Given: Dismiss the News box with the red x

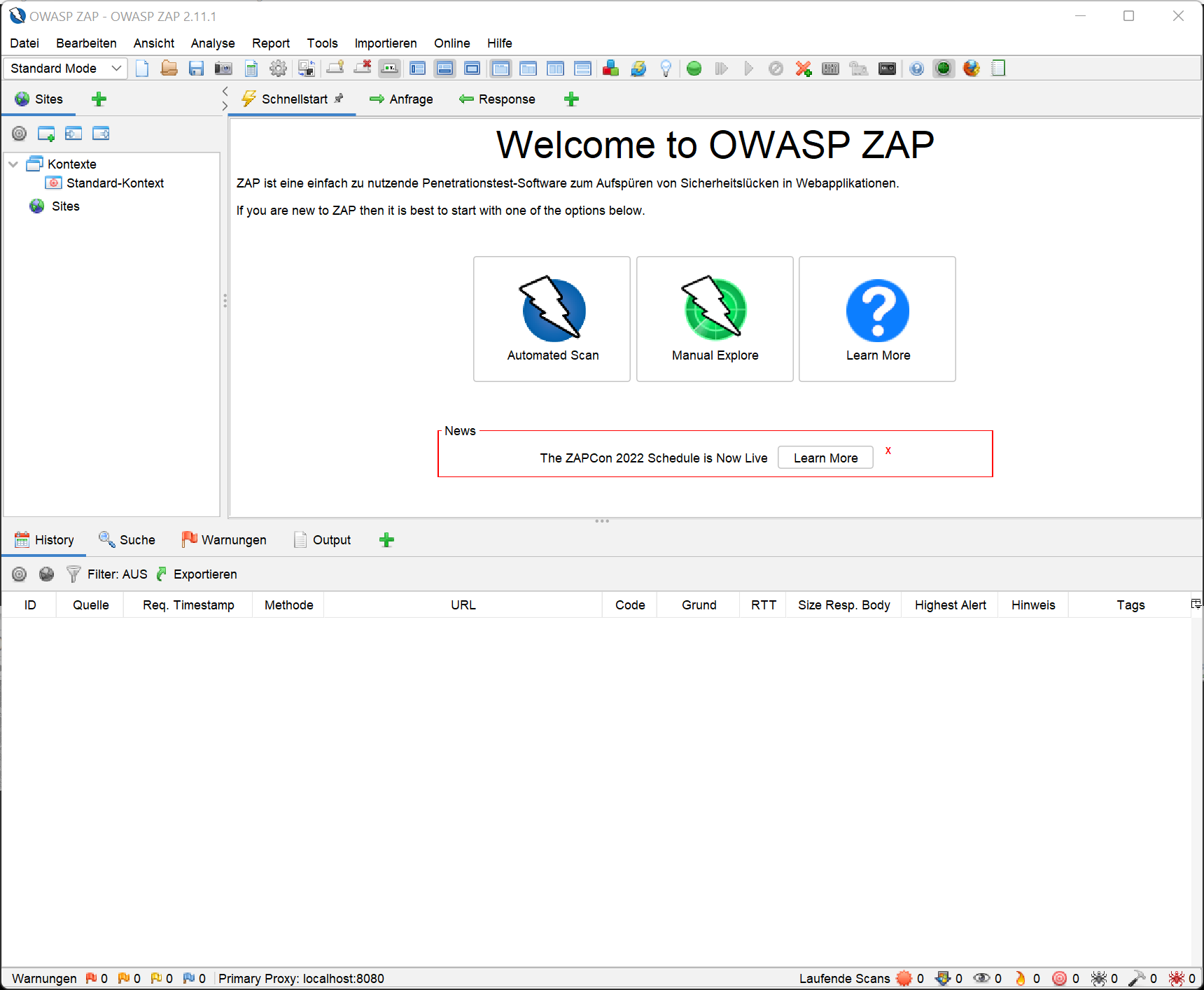Looking at the screenshot, I should coord(888,451).
